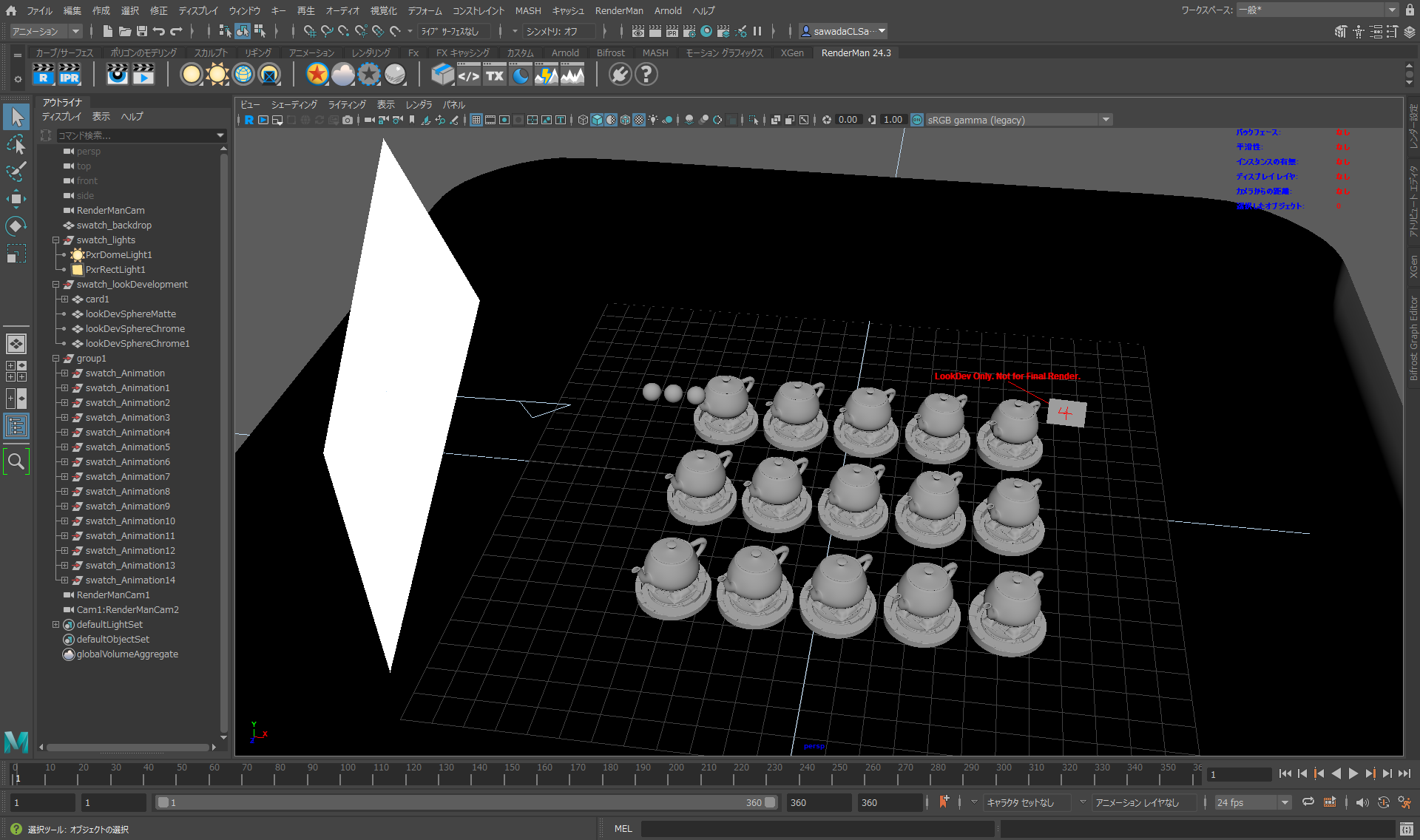Select the plug icon at the shelf's right end
Screen dimensions: 1420x840
tap(620, 75)
